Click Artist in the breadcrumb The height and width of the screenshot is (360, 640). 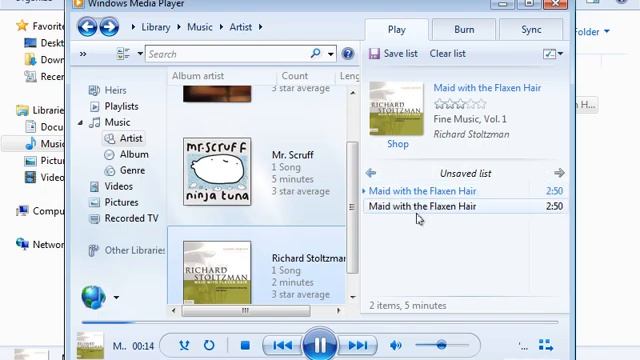240,27
